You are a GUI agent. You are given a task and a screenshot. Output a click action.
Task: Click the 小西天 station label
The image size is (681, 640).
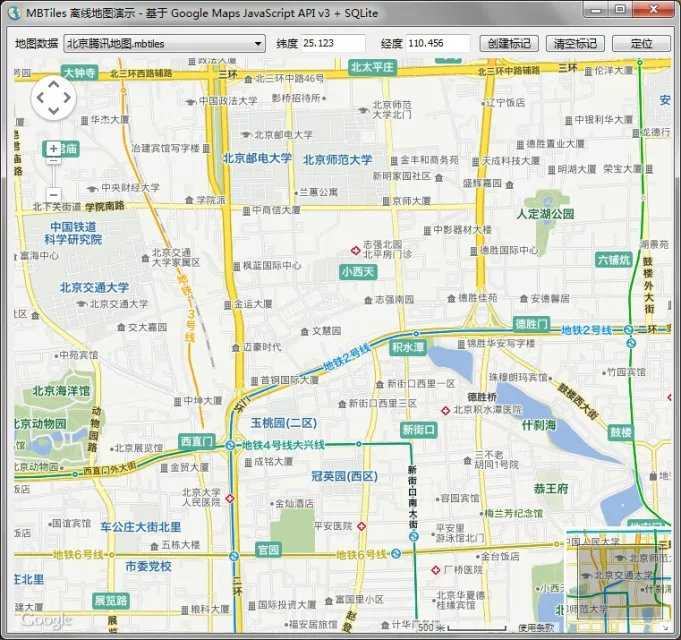coord(358,272)
